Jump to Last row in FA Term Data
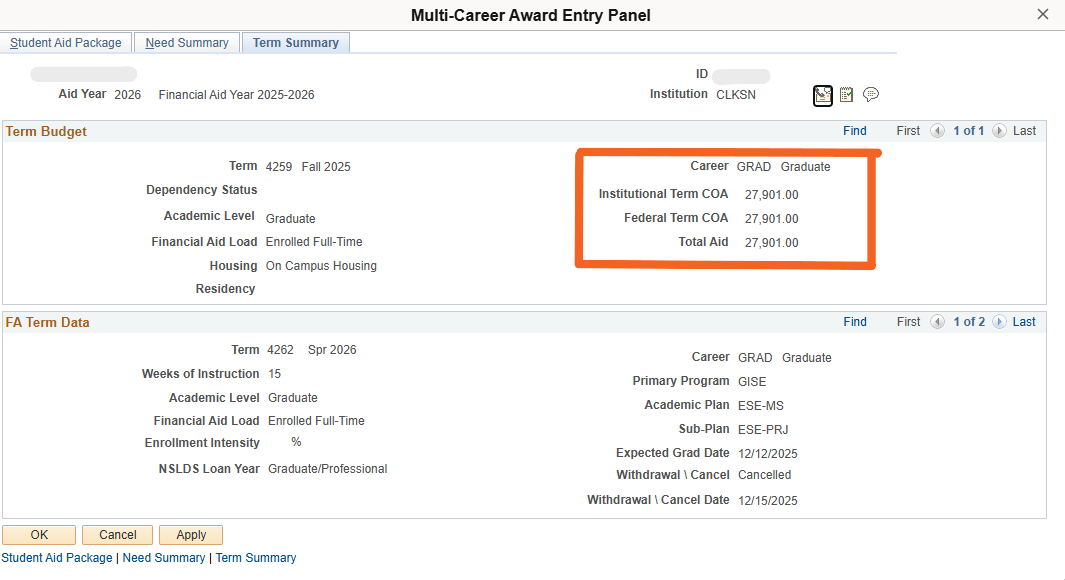This screenshot has height=580, width=1065. coord(1024,322)
